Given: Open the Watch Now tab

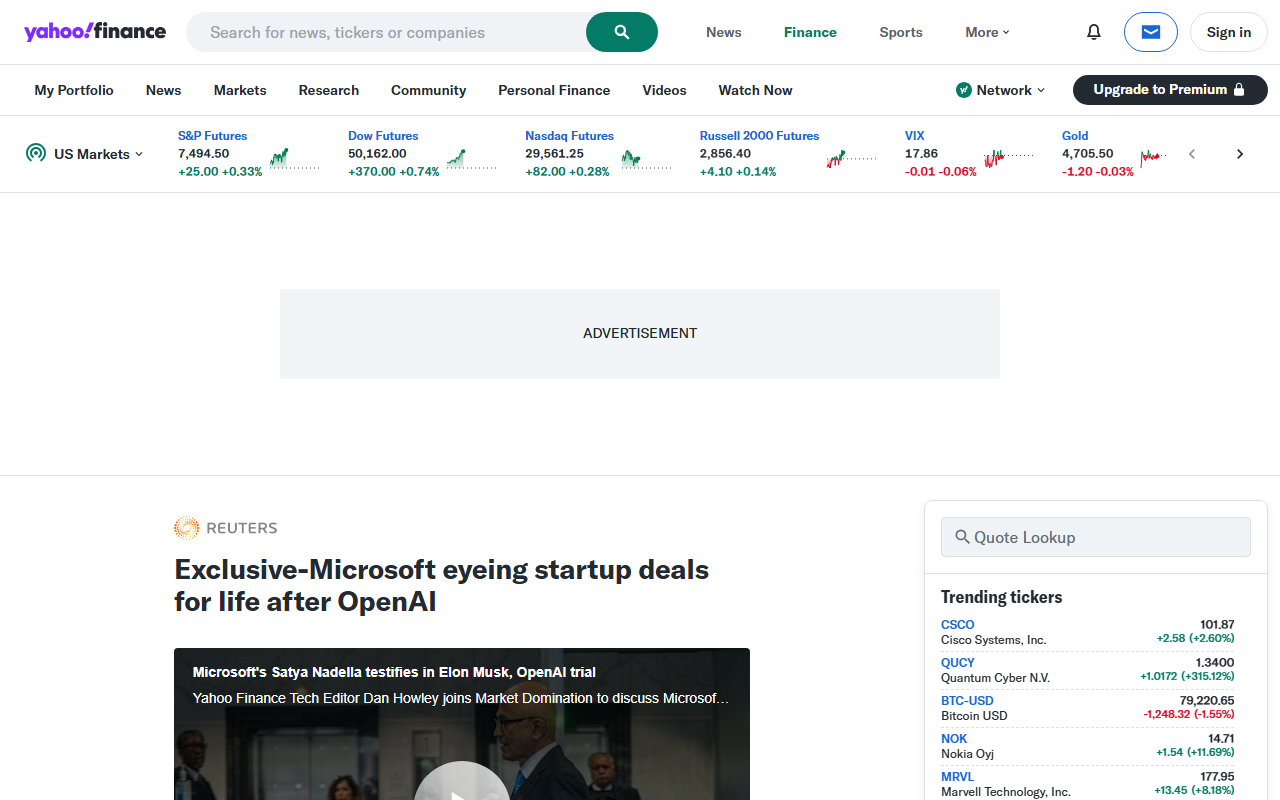Looking at the screenshot, I should (755, 90).
